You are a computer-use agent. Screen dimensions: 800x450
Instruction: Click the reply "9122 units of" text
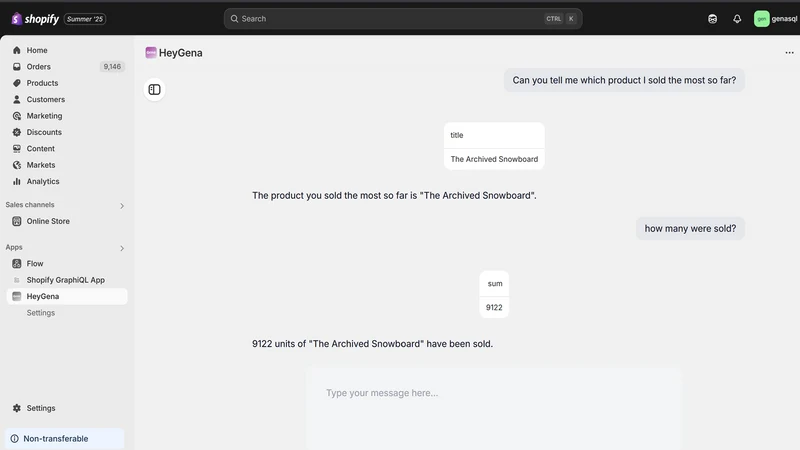372,344
